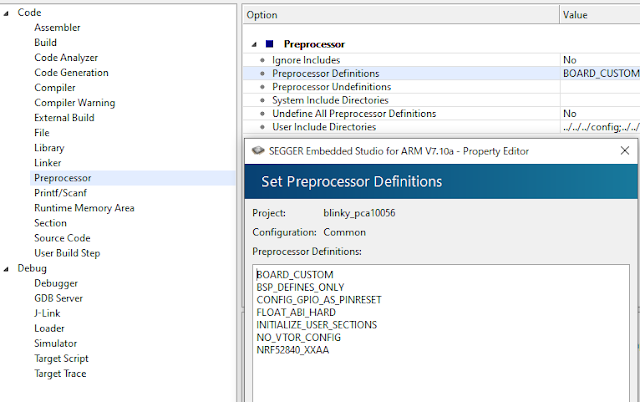Click the ../../../config value cell

coord(601,127)
